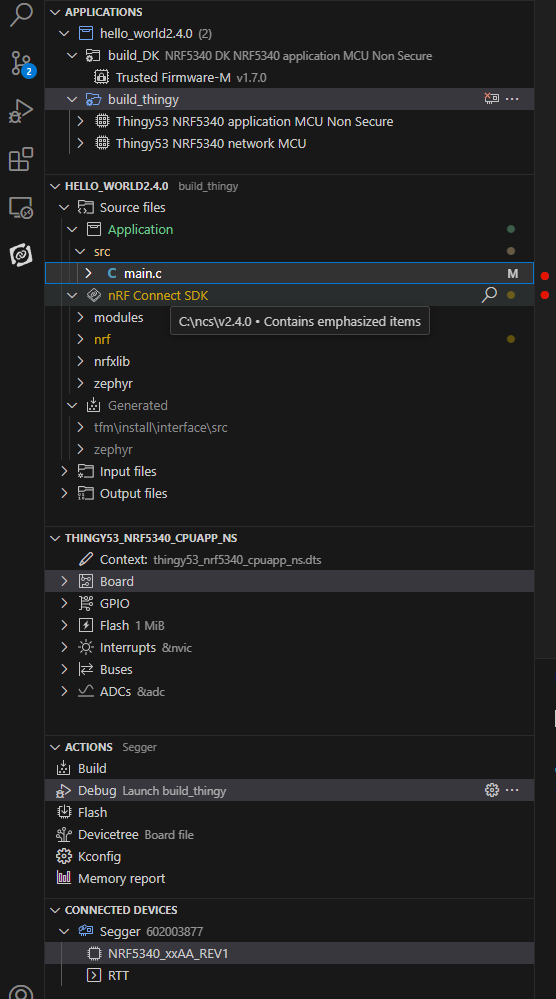This screenshot has width=556, height=999.
Task: Click the Flash action
Action: pyautogui.click(x=92, y=812)
